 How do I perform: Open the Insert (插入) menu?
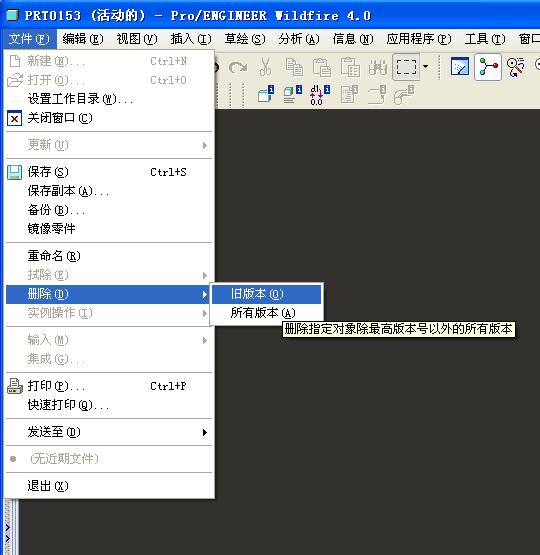click(x=191, y=39)
